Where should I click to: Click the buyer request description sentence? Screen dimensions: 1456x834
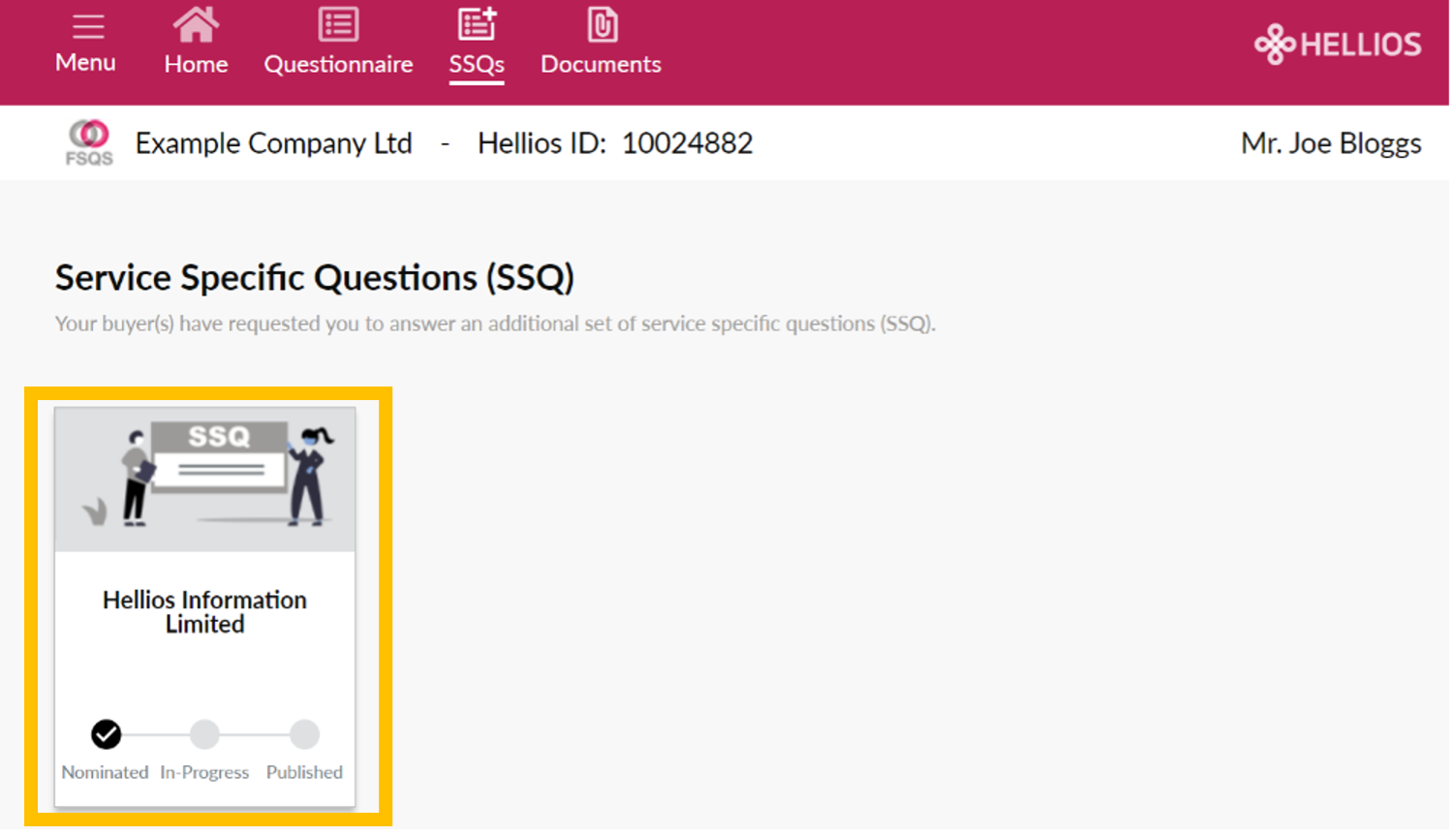495,324
